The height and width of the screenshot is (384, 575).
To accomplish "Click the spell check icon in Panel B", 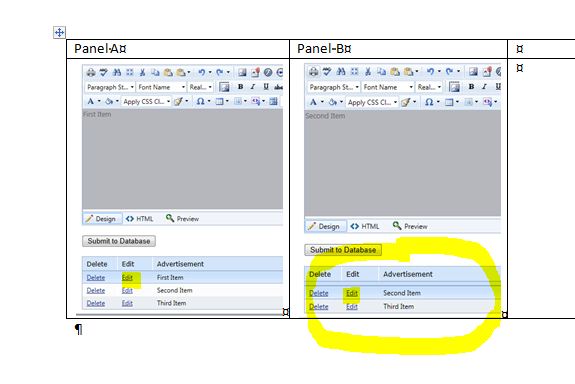I will pos(327,72).
